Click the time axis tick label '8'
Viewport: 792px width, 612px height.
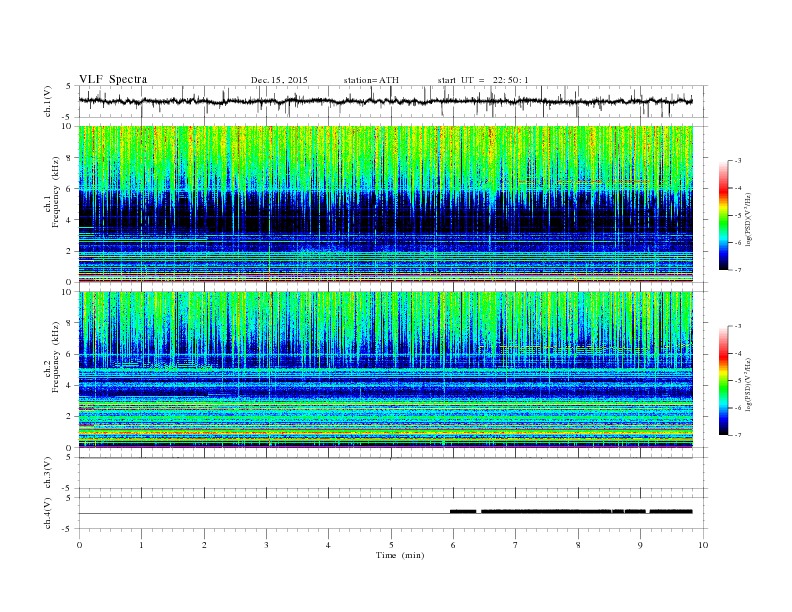tap(578, 545)
